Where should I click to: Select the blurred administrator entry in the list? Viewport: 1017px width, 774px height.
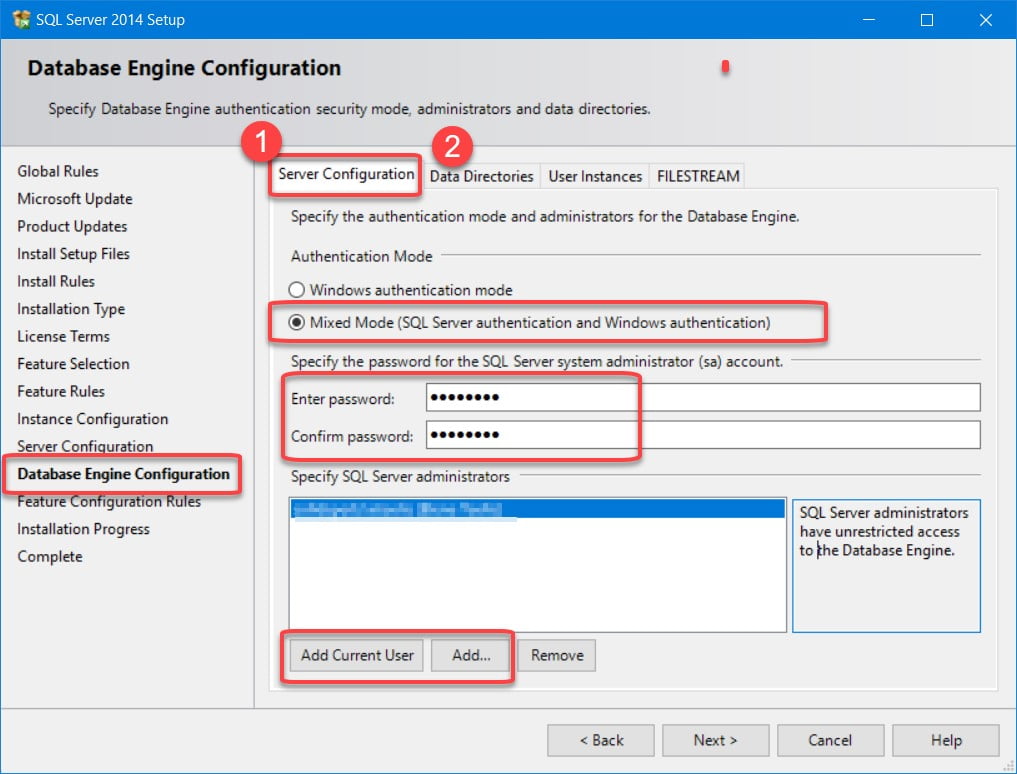(x=538, y=509)
